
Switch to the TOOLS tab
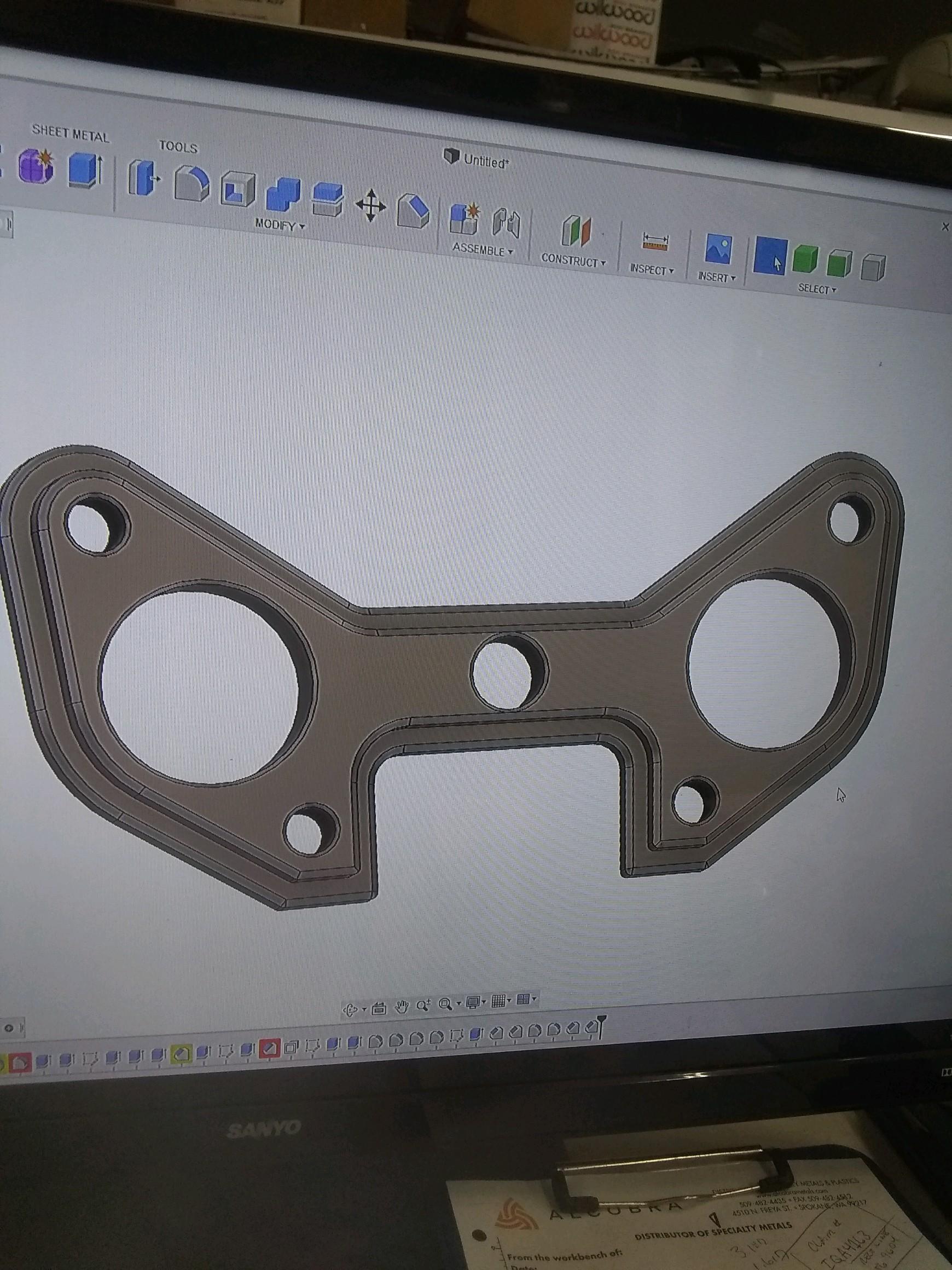click(178, 146)
